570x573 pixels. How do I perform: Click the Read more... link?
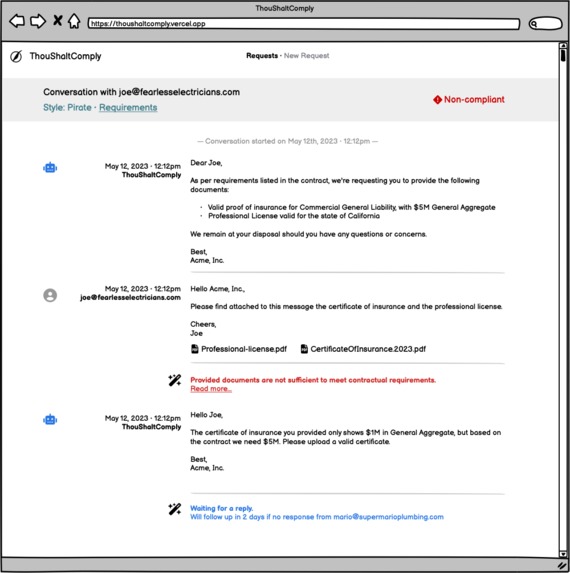[x=211, y=389]
